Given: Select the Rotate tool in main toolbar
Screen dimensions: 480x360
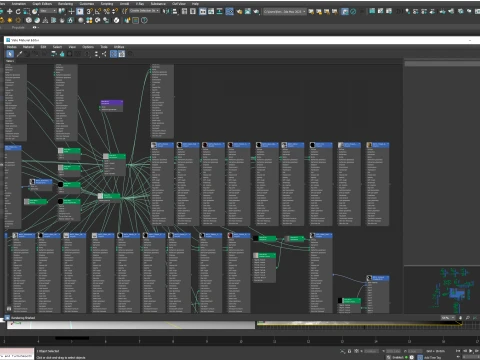Looking at the screenshot, I should [18, 11].
